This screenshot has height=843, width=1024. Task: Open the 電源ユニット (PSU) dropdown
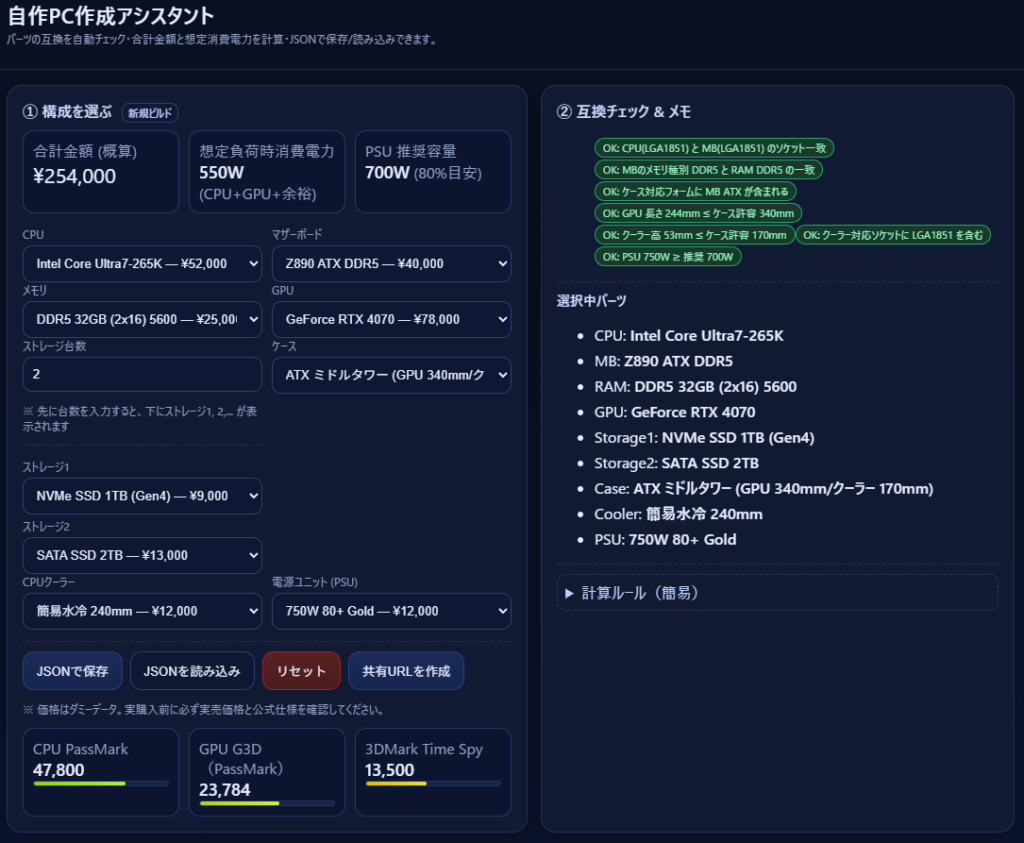[x=391, y=611]
